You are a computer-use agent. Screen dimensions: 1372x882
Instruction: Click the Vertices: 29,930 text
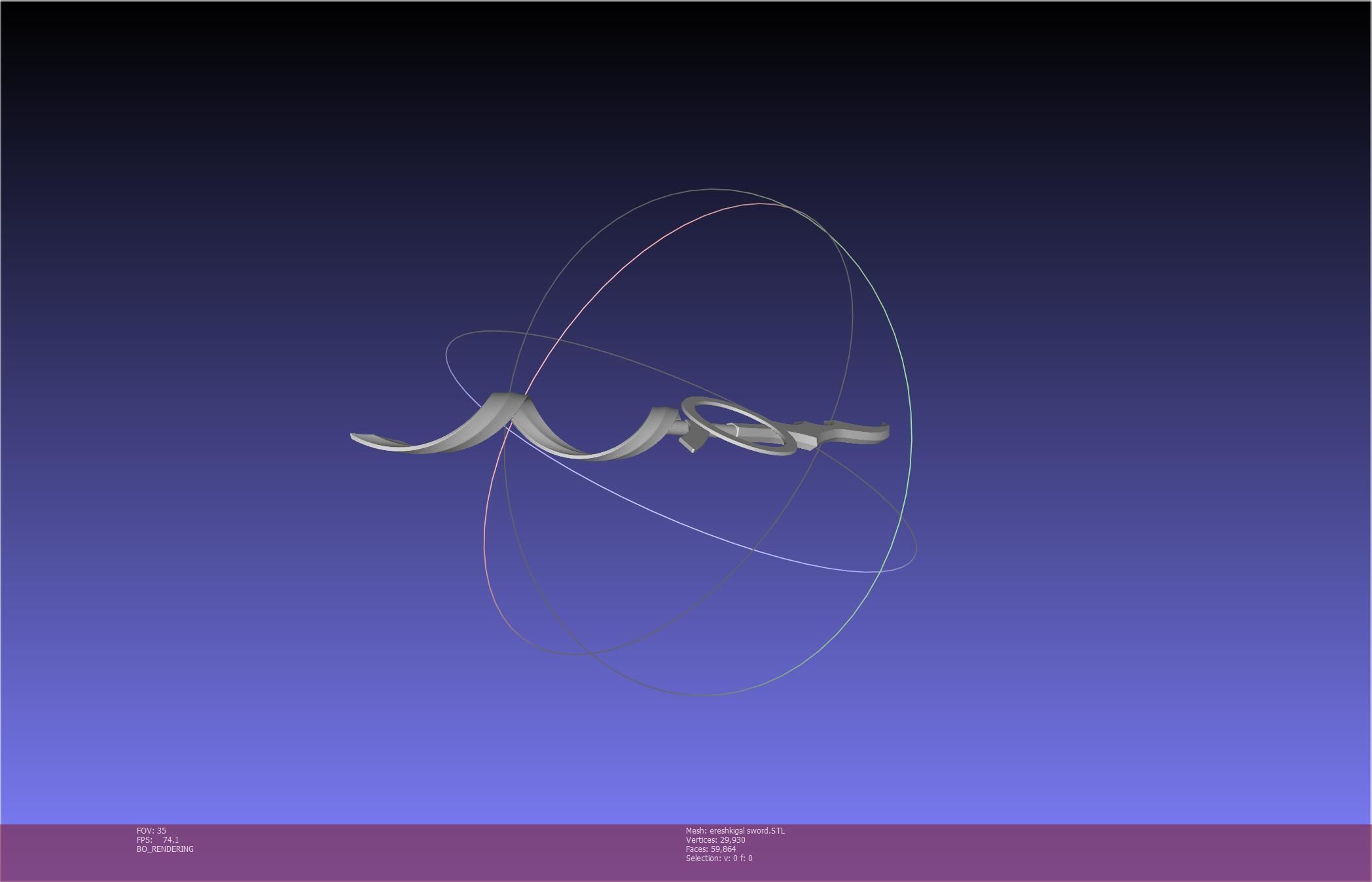click(715, 839)
